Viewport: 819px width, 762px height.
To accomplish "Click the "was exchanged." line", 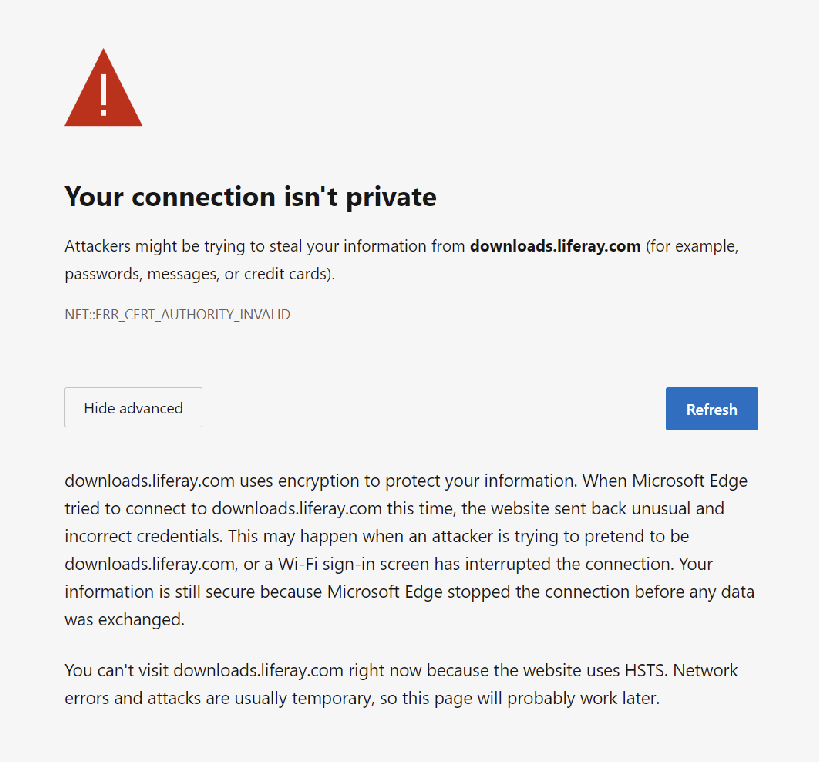I will tap(124, 619).
